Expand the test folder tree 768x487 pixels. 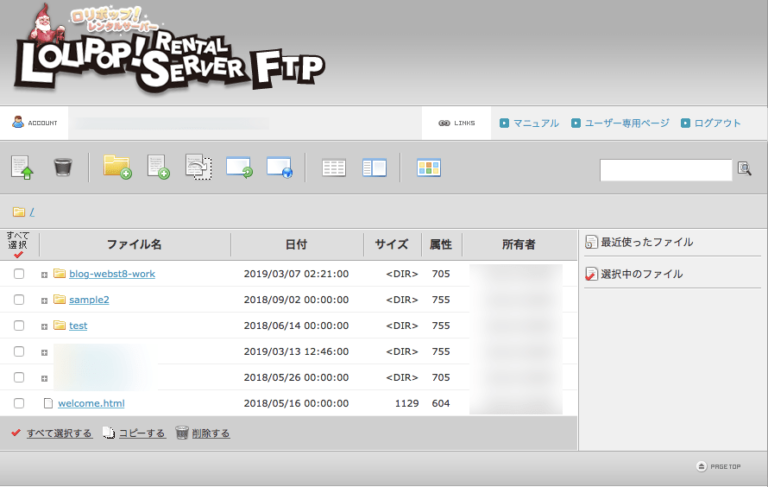(x=44, y=327)
